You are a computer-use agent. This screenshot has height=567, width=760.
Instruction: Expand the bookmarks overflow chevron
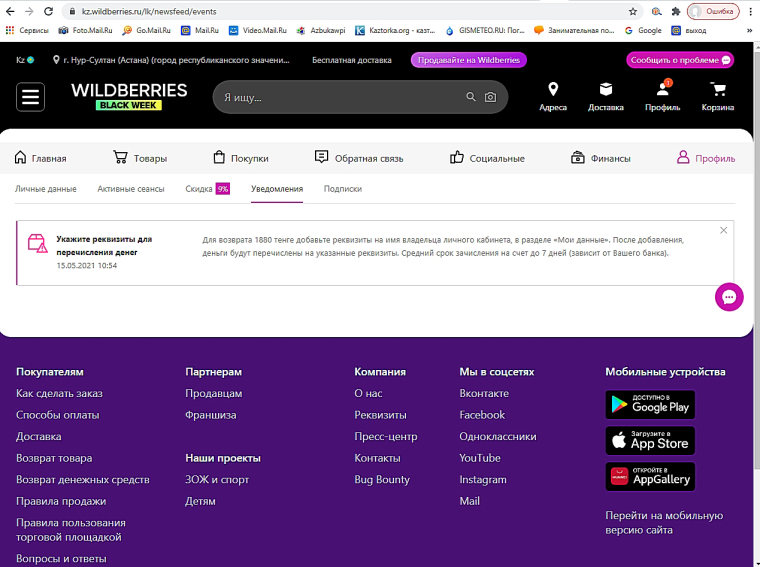pyautogui.click(x=749, y=31)
